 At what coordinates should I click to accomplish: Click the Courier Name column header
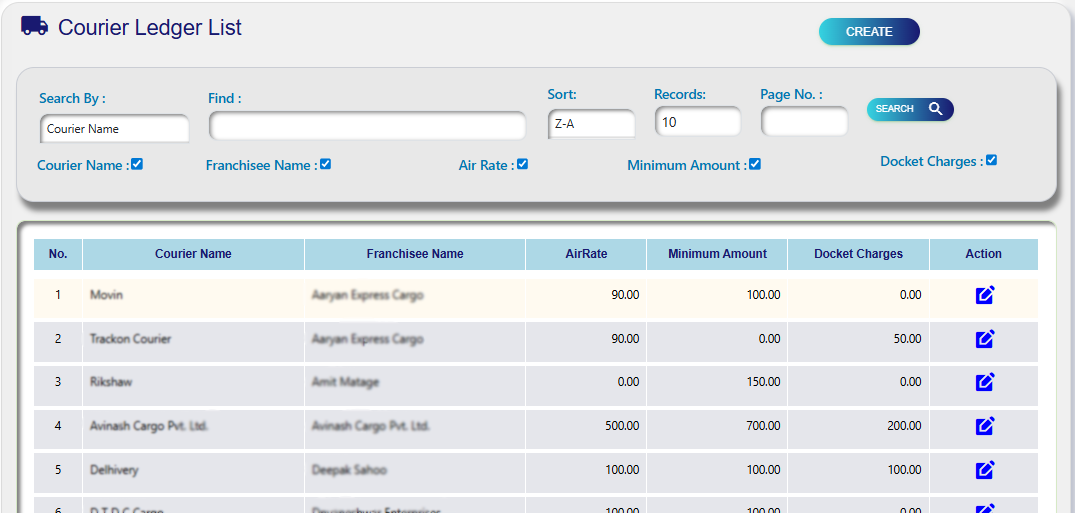coord(193,254)
